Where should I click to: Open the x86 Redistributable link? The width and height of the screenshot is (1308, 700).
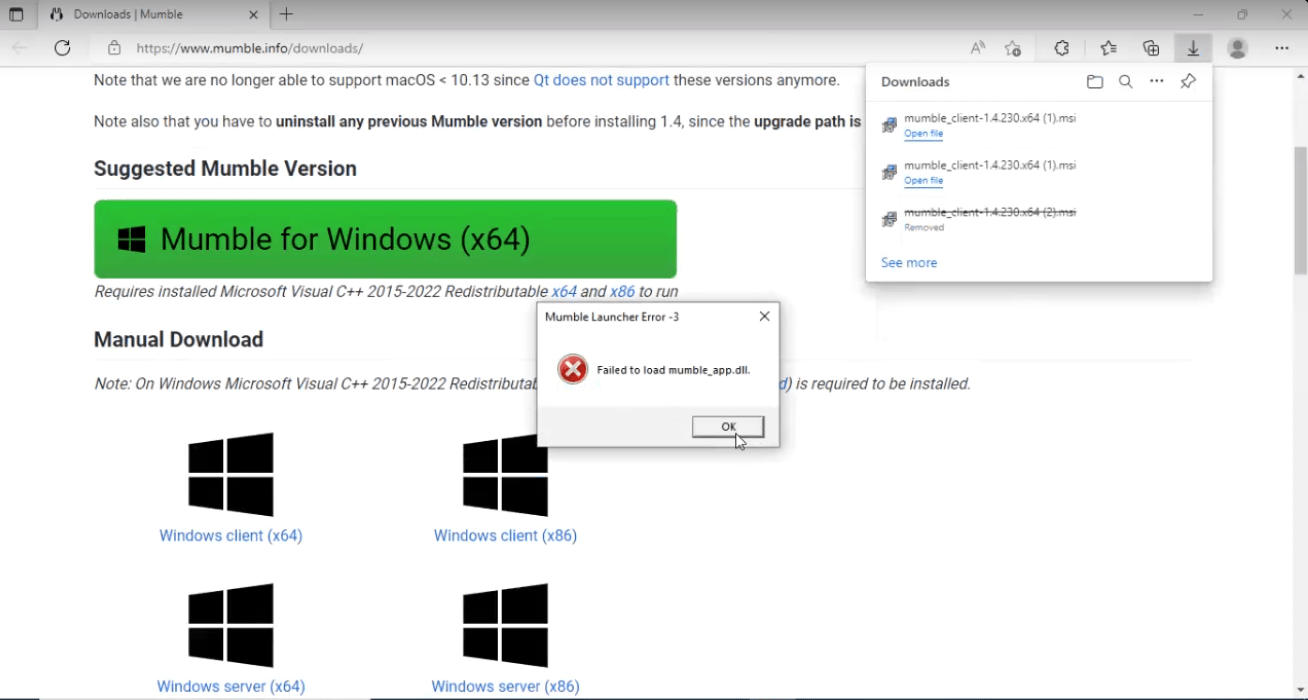pos(622,292)
